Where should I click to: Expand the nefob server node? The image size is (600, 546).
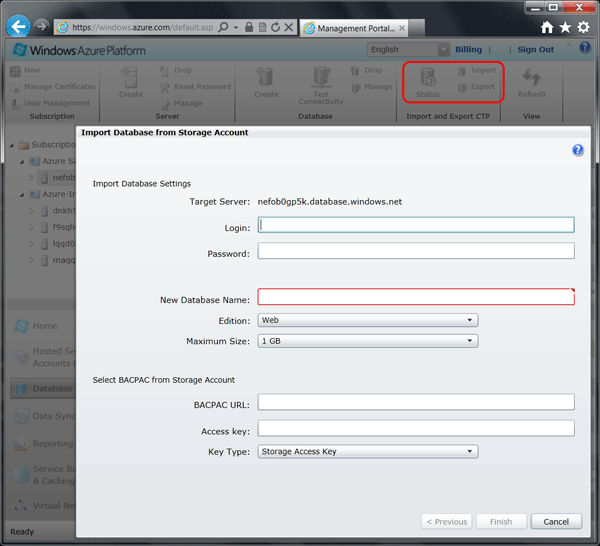click(x=32, y=178)
